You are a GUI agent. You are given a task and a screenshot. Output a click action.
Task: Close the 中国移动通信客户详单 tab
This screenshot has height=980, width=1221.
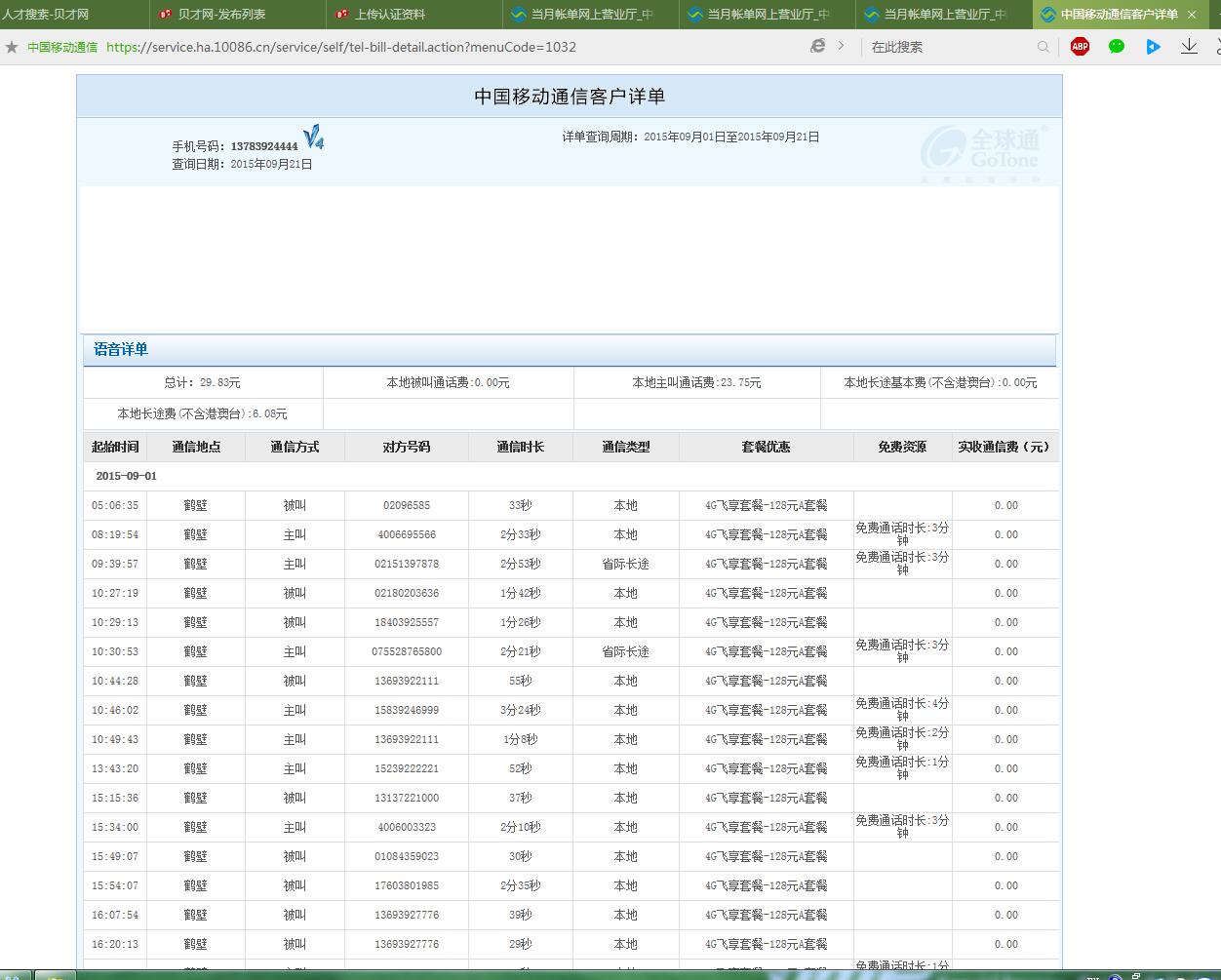tap(1192, 15)
